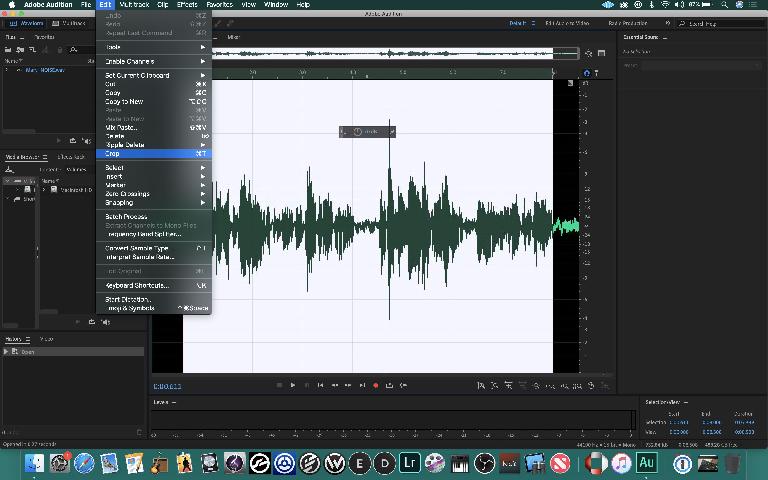This screenshot has width=768, height=480.
Task: Click the Import File icon in Files panel
Action: 20,49
